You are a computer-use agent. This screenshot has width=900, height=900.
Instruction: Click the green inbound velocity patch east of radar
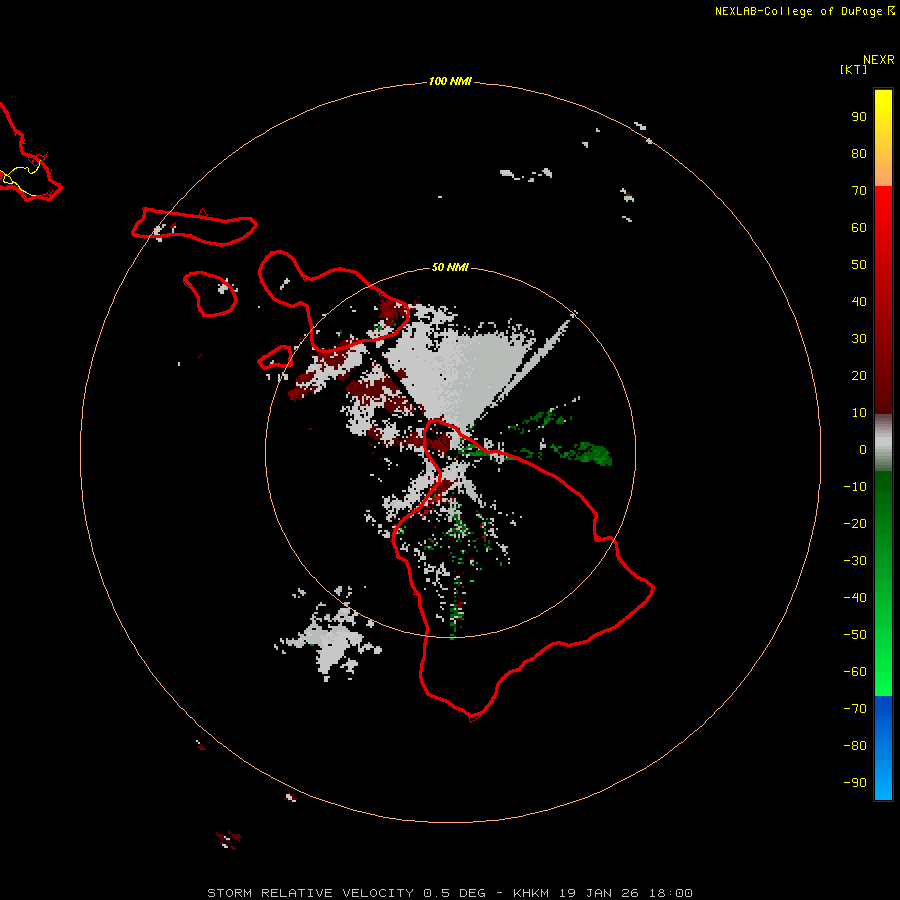(x=583, y=453)
